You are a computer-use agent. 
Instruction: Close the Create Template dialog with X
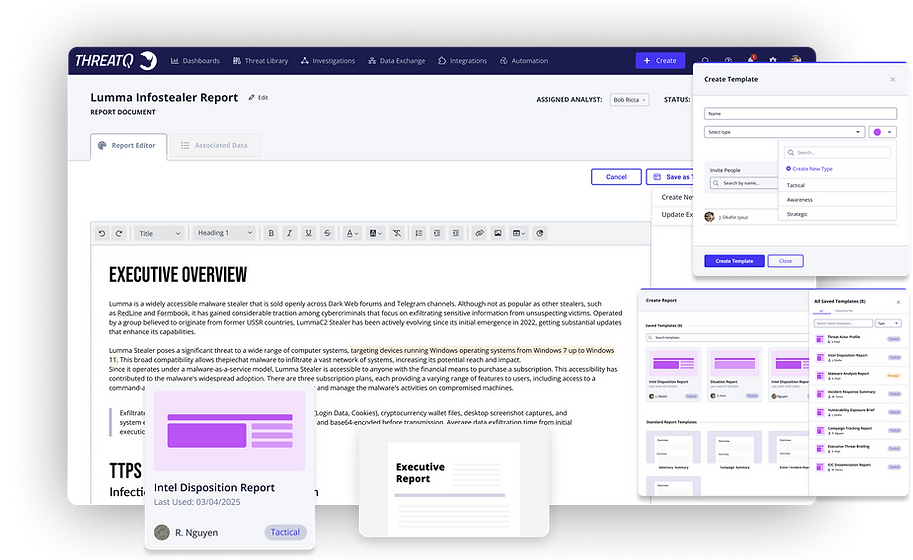[893, 79]
